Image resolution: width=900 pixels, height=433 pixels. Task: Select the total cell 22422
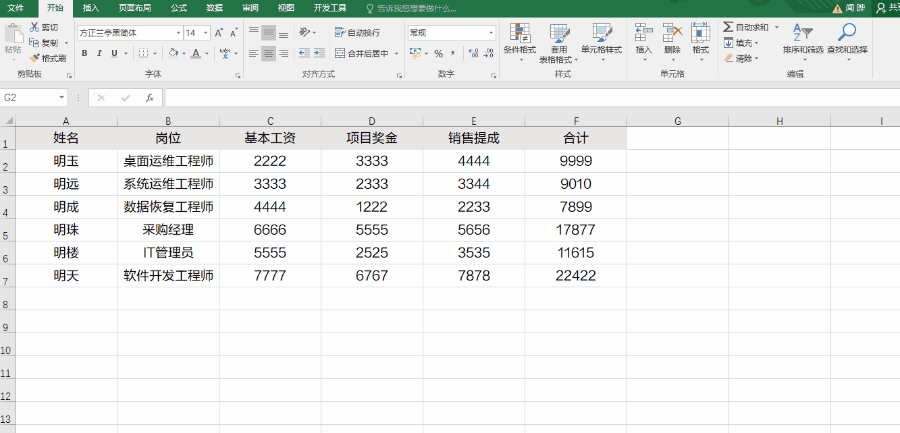tap(576, 276)
